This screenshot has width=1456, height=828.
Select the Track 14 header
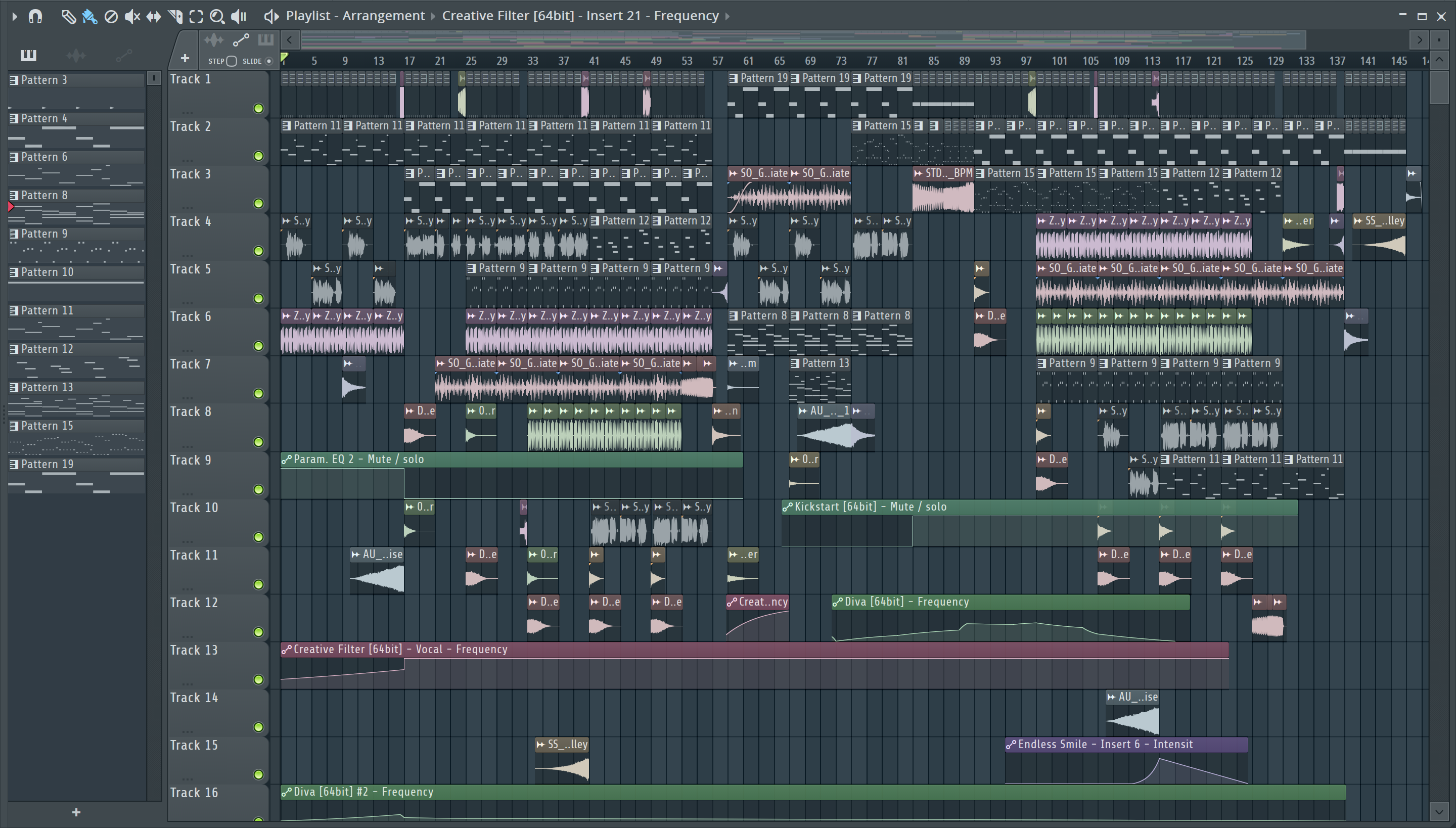[218, 713]
